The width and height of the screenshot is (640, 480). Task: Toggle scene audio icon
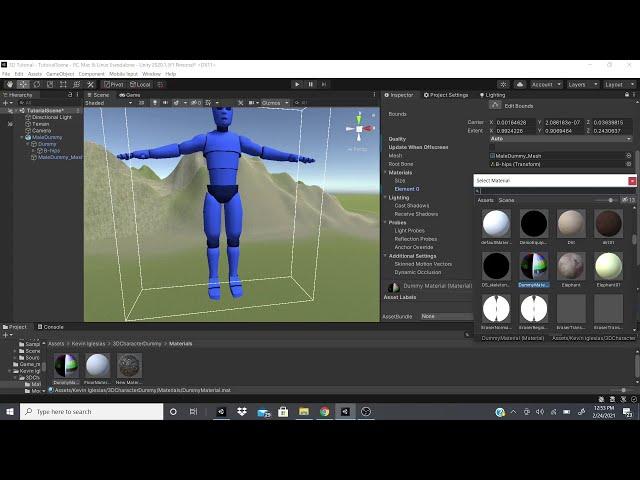[x=165, y=103]
